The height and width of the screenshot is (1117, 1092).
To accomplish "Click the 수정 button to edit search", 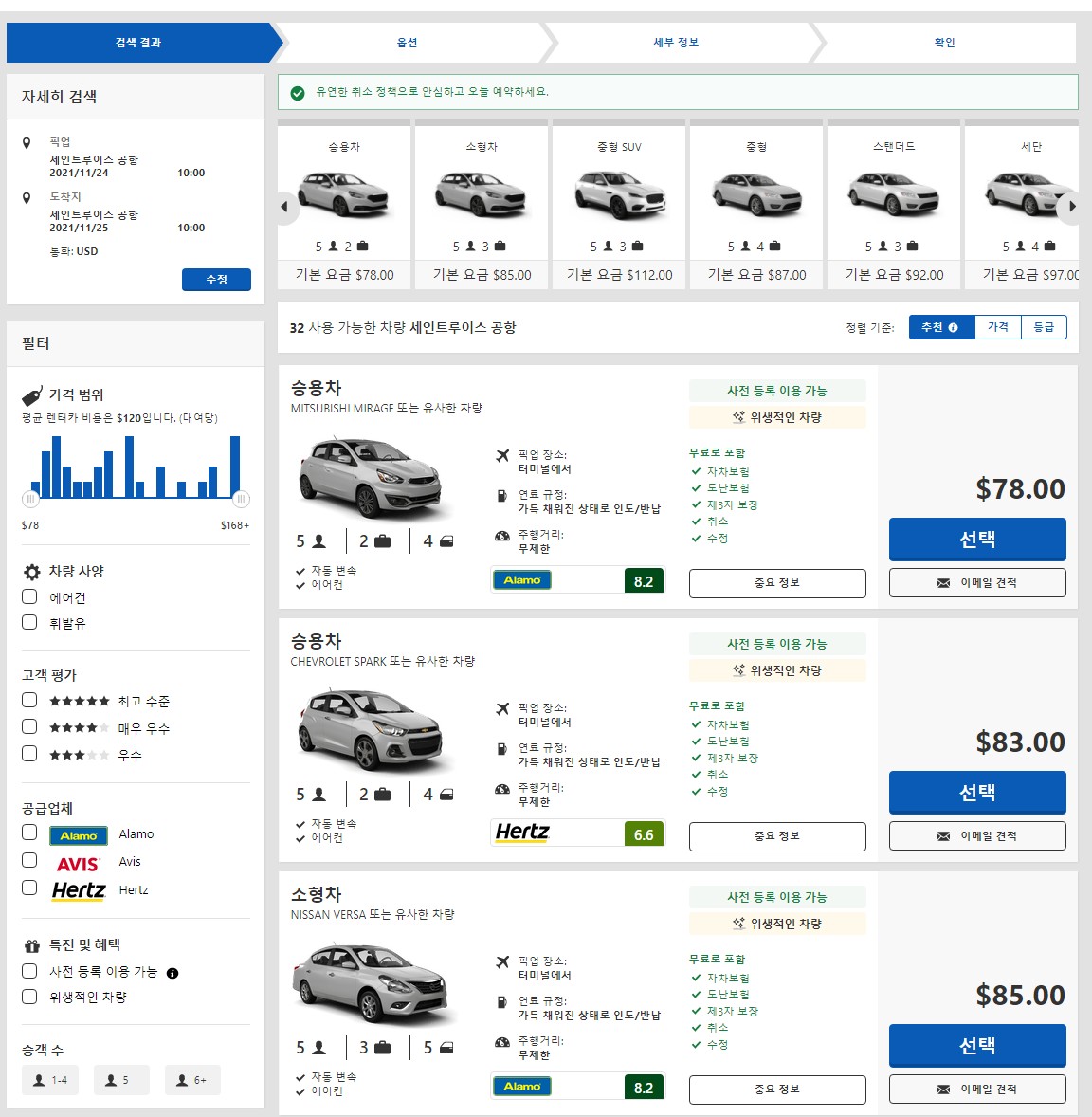I will 216,279.
